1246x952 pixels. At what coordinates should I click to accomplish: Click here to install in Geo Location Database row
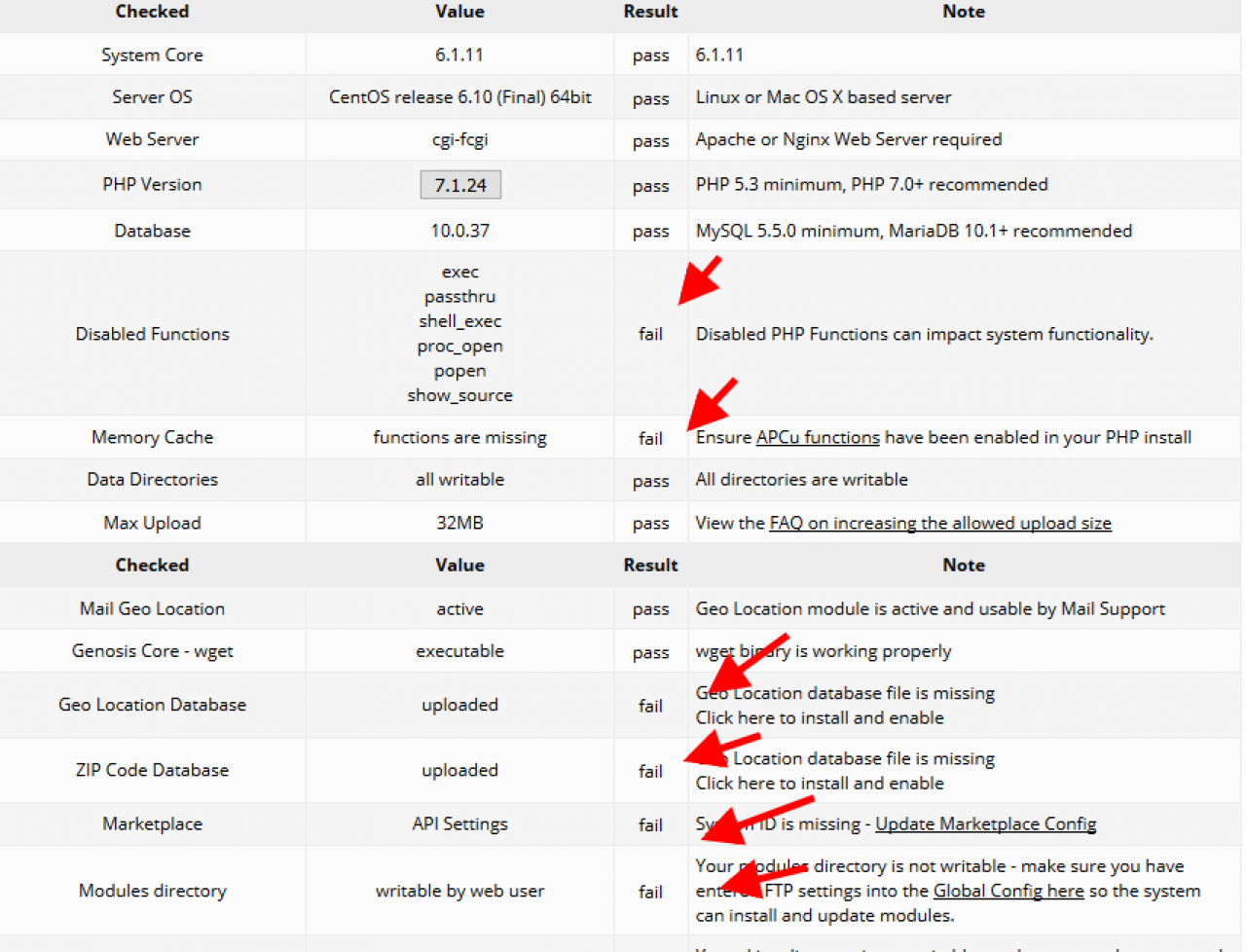[820, 717]
